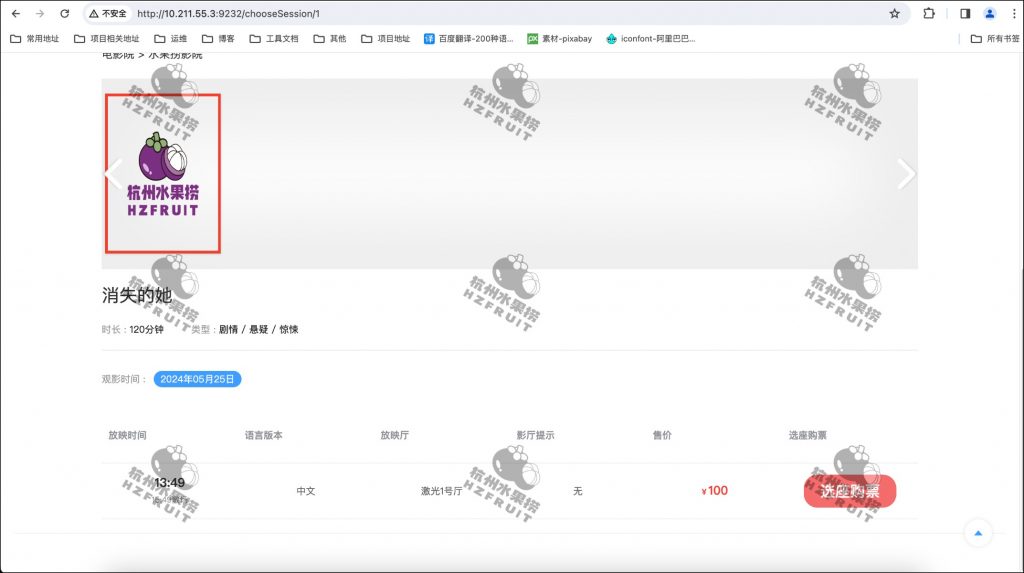
Task: Go back using the browser back arrow
Action: click(x=16, y=13)
